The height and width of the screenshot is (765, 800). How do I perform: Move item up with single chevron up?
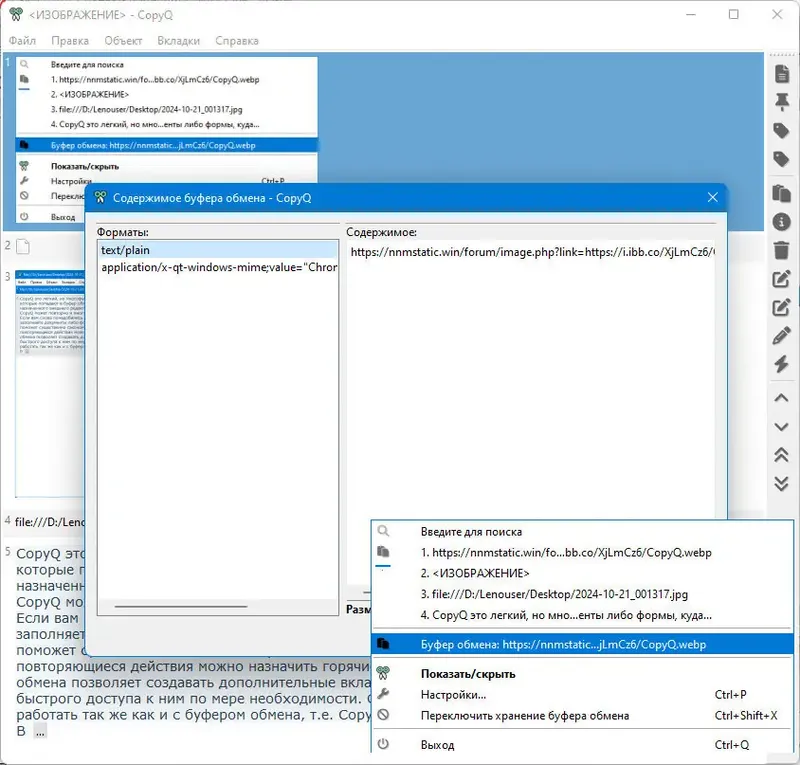point(782,398)
